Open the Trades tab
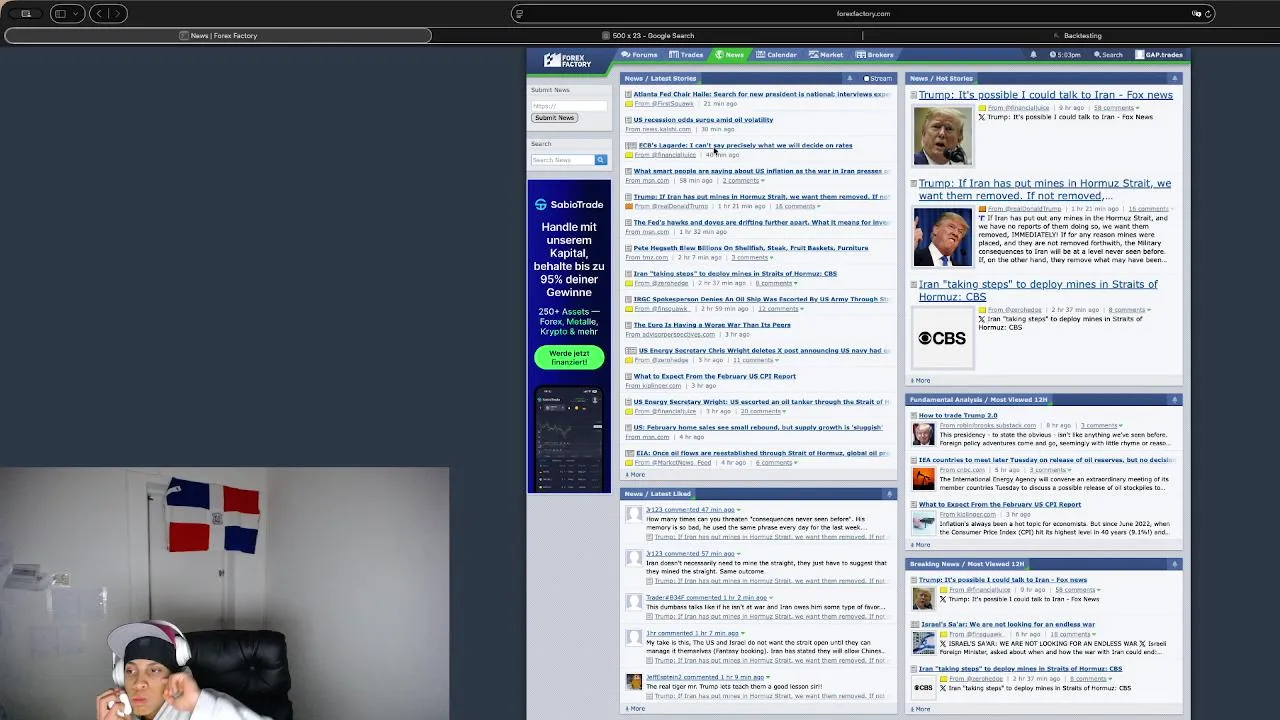 [686, 55]
